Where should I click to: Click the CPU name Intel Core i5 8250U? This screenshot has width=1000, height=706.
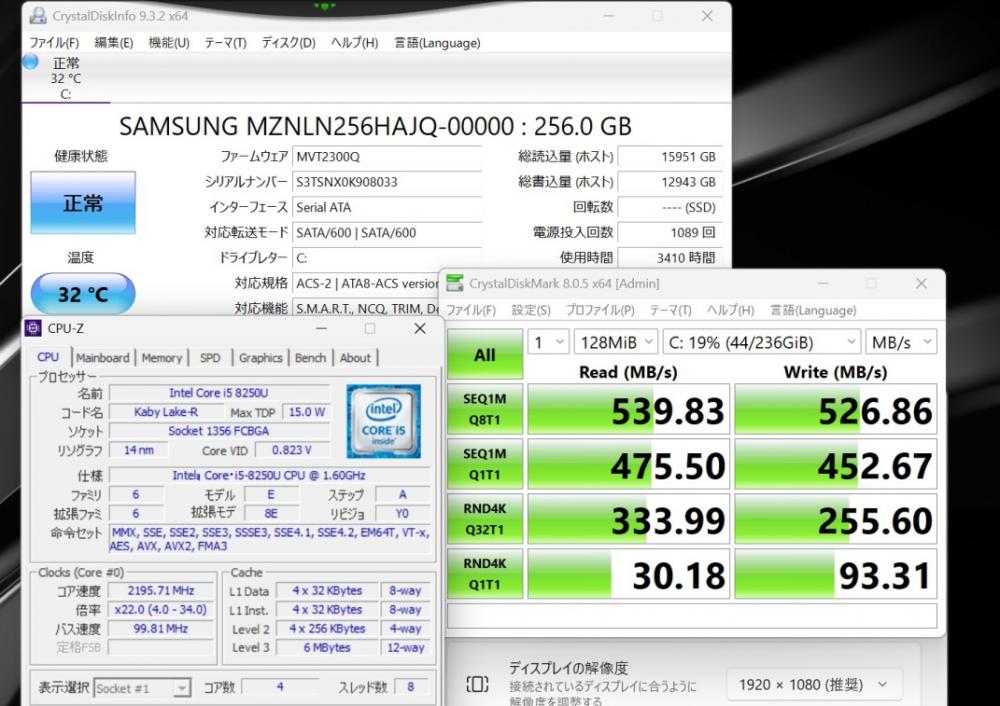pyautogui.click(x=219, y=393)
